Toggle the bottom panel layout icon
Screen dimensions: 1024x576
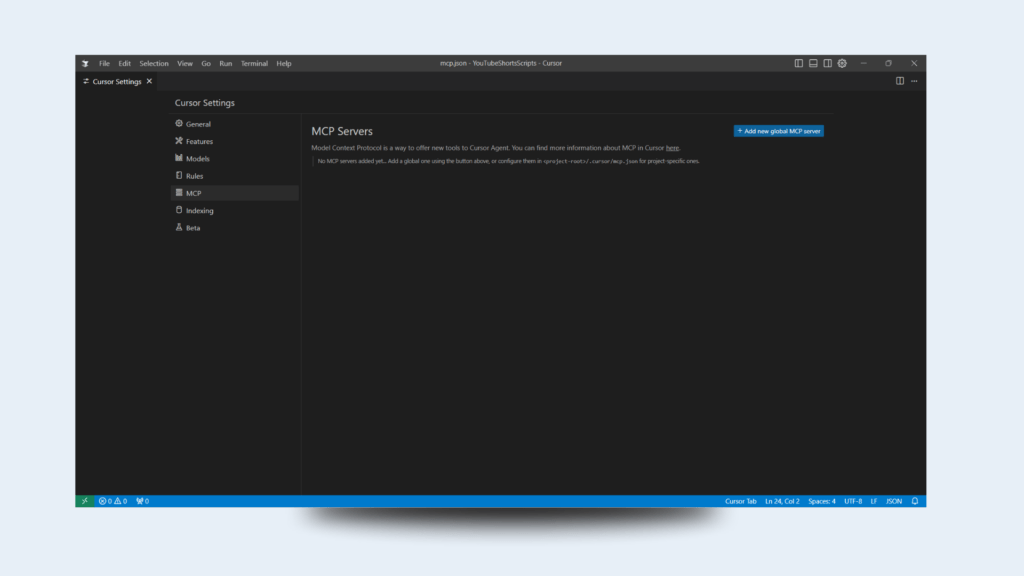pos(813,63)
